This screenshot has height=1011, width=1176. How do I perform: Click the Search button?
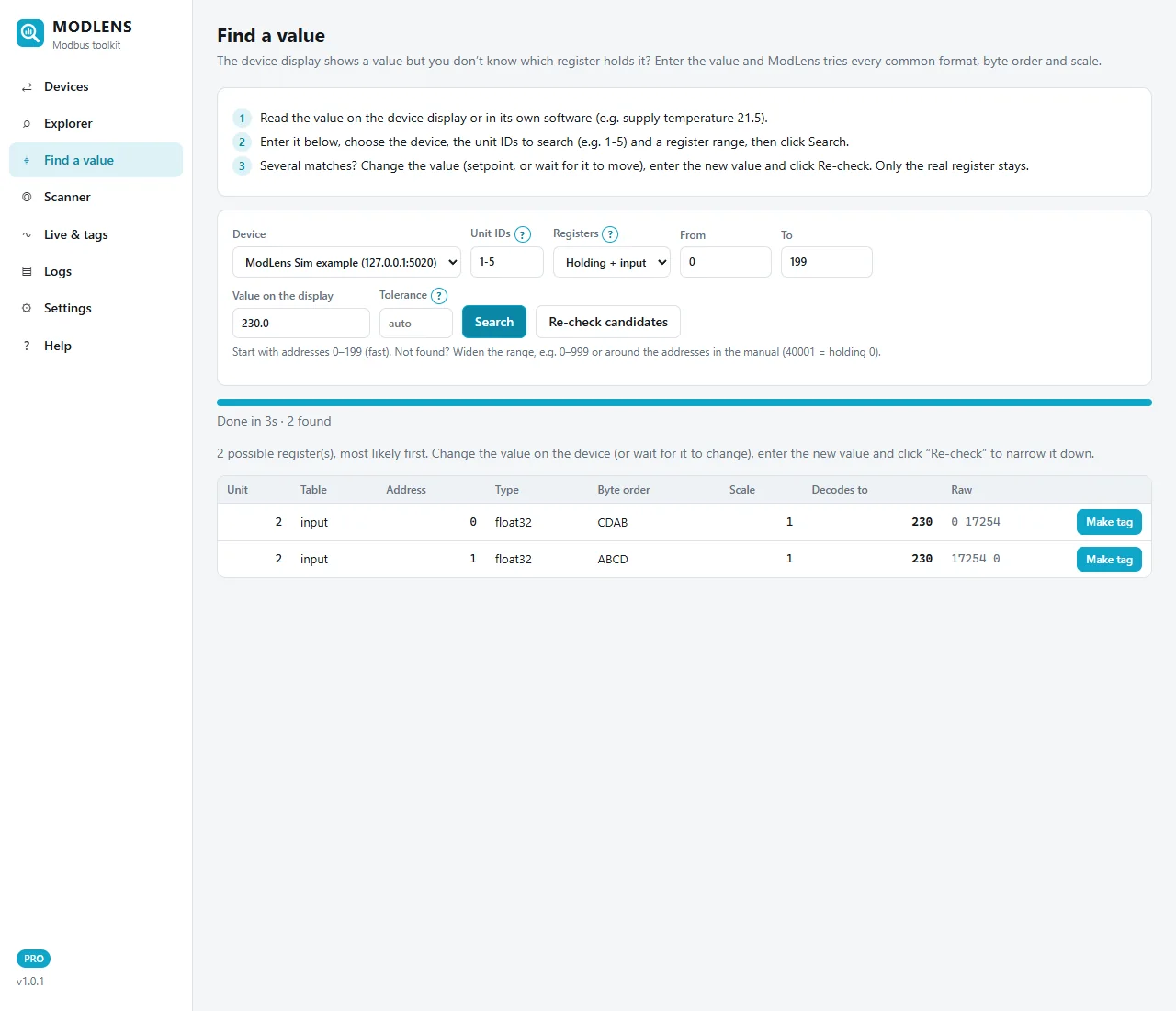click(494, 322)
